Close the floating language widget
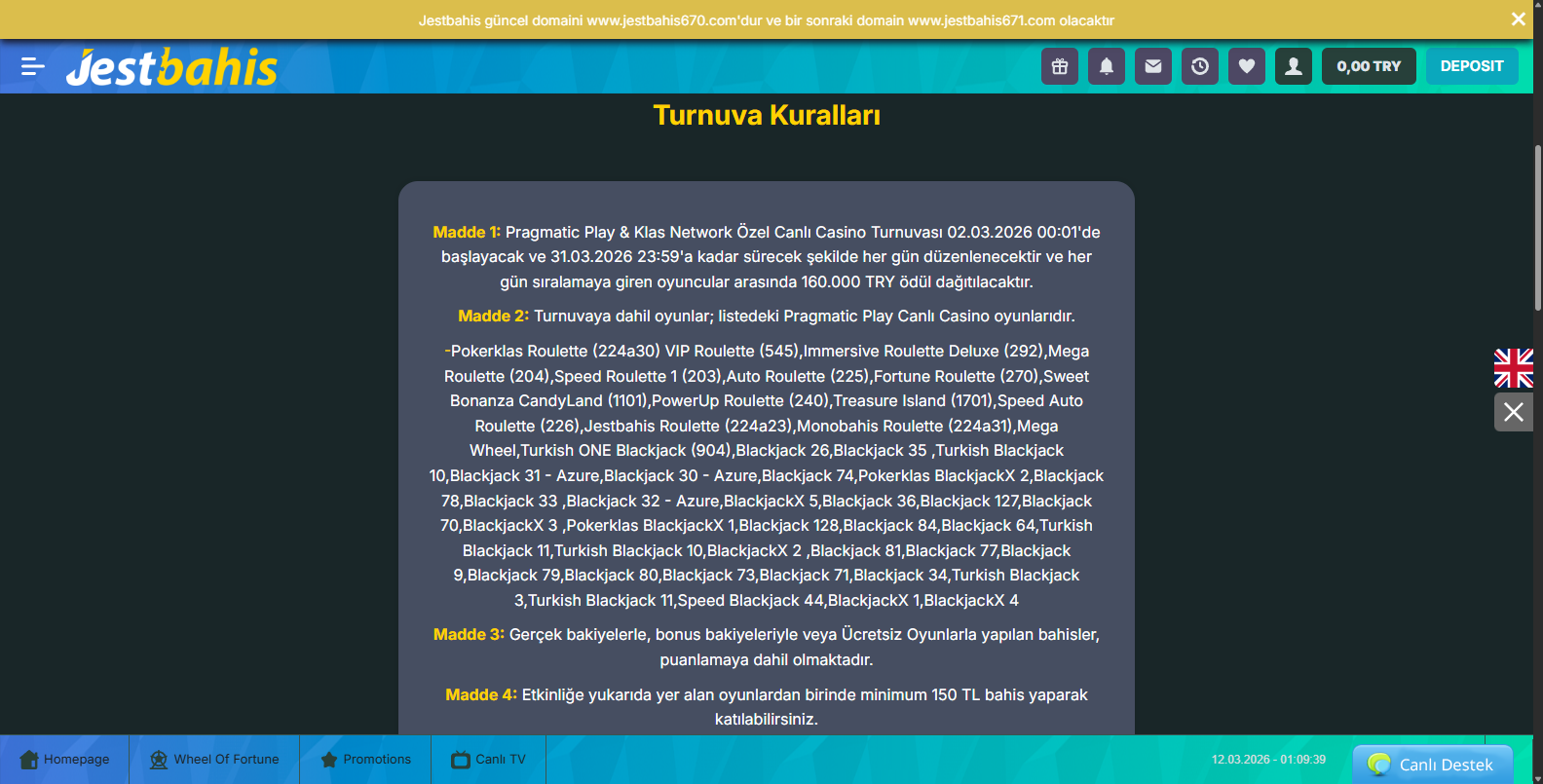Screen dimensions: 1543x784 (1514, 412)
